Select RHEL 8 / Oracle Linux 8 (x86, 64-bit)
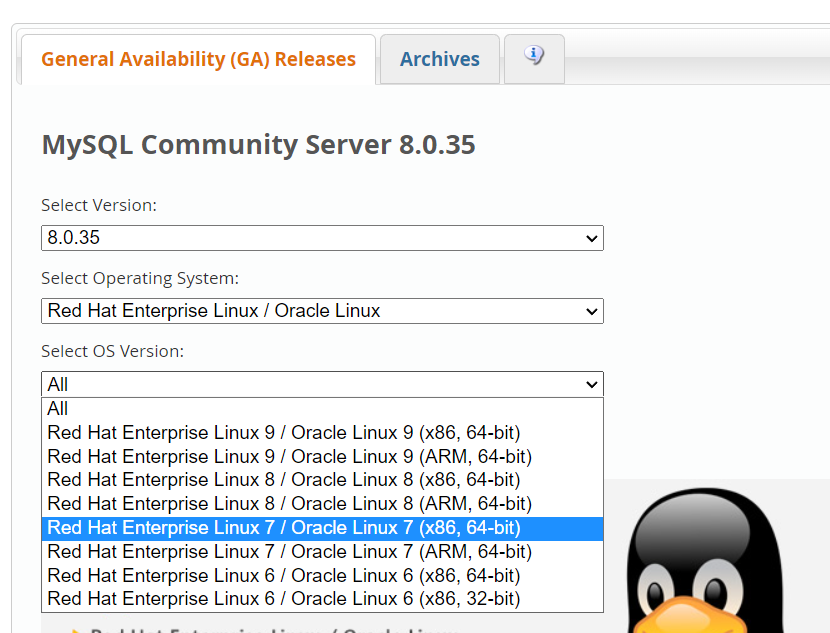Viewport: 830px width, 633px height. coord(322,480)
